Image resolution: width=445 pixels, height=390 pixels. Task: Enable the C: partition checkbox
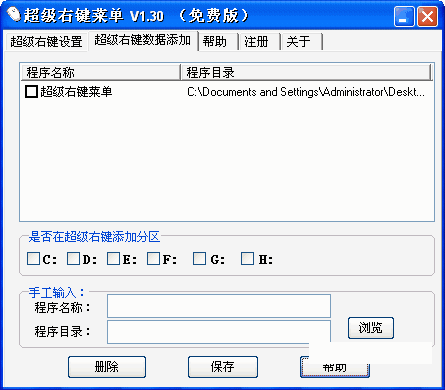pos(33,258)
